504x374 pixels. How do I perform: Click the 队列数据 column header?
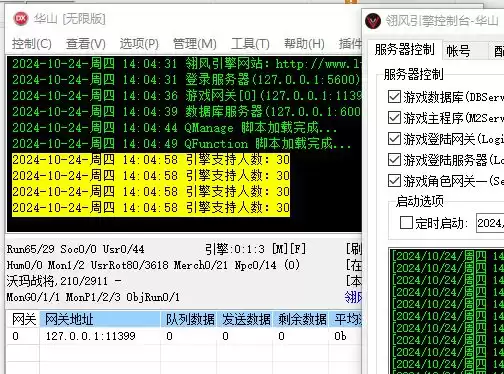point(189,319)
